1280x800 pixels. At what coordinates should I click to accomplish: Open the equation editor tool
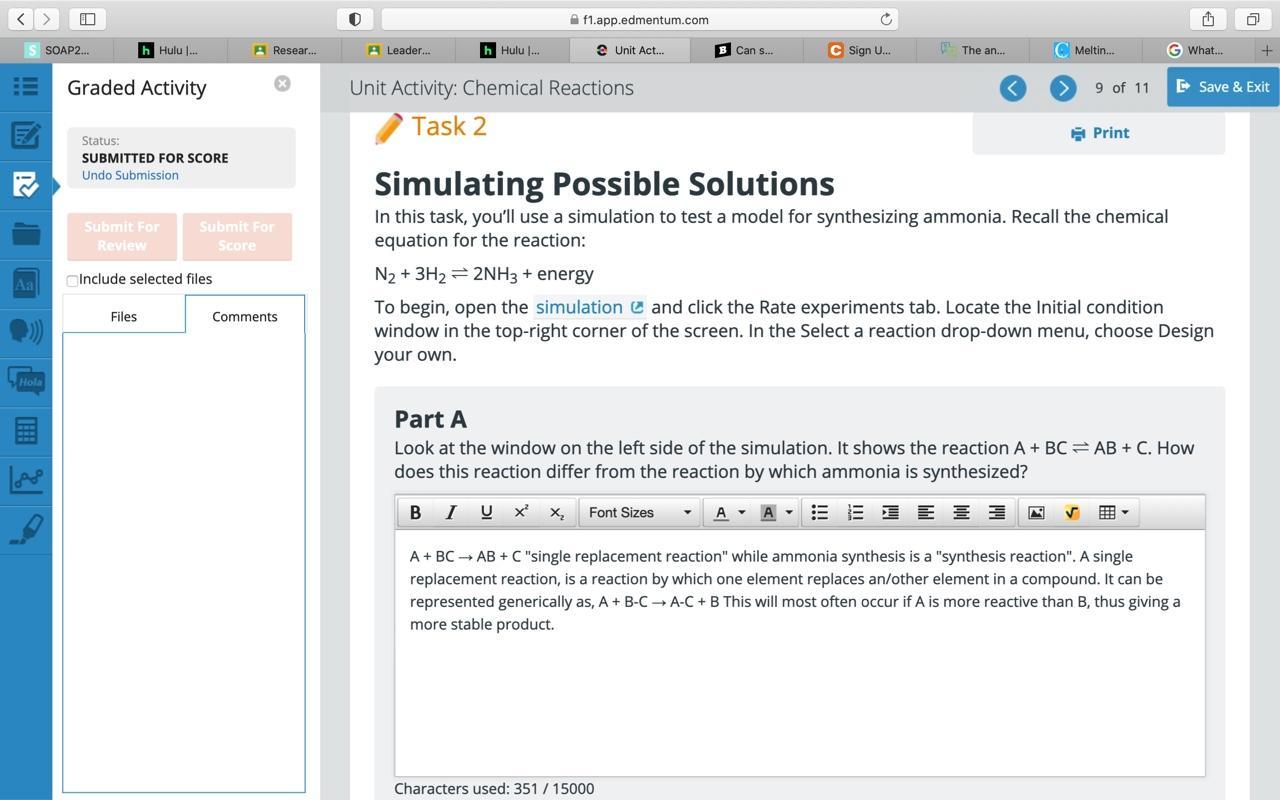click(1072, 512)
